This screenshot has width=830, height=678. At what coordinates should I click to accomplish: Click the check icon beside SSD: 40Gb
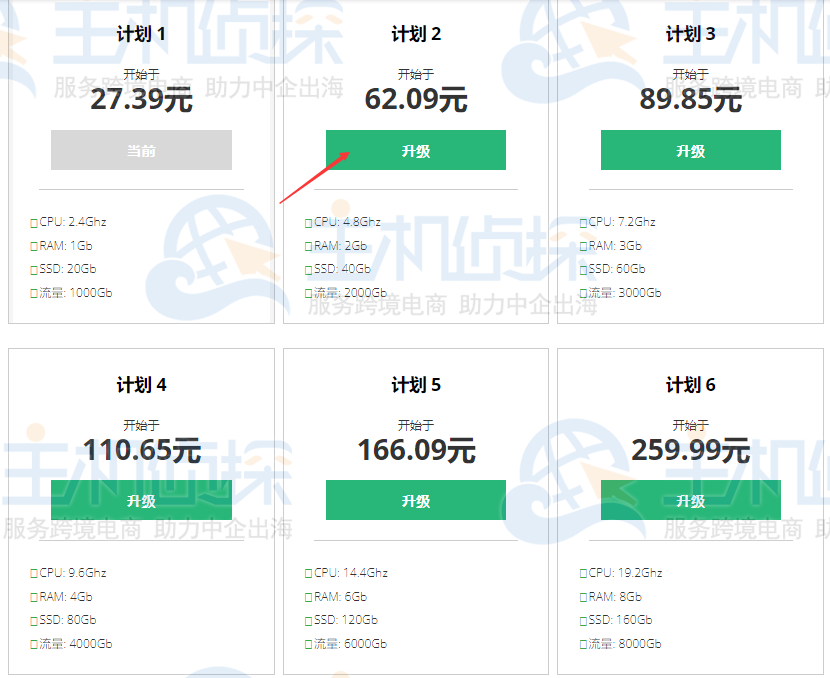[308, 269]
